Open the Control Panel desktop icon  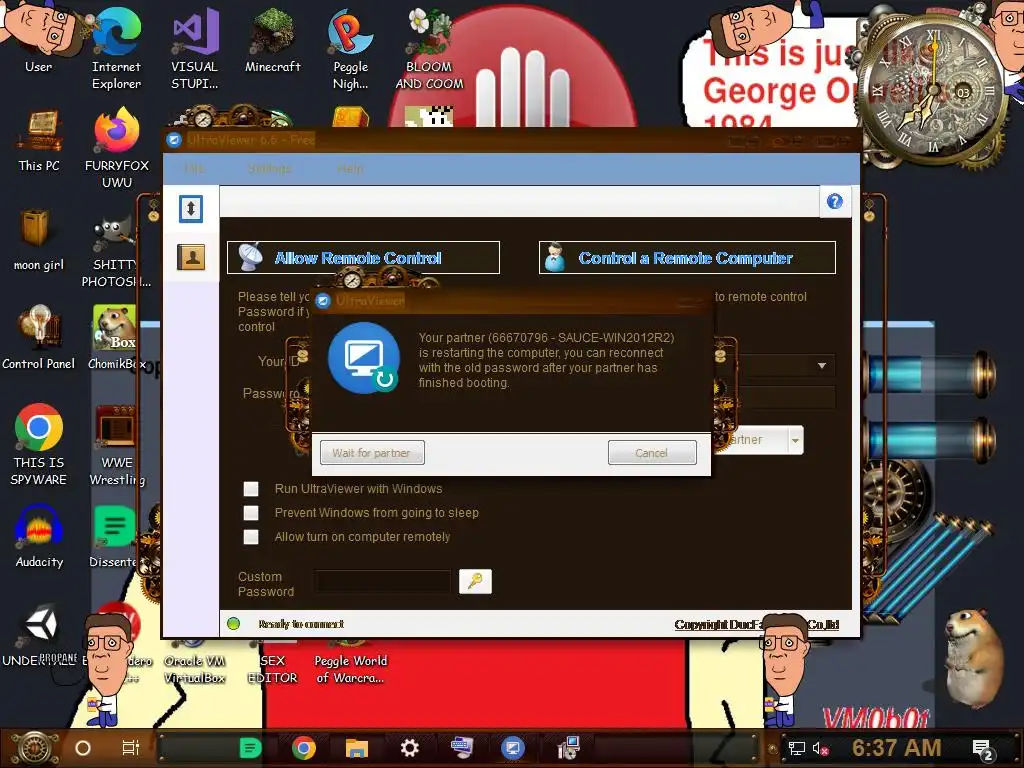pos(39,338)
